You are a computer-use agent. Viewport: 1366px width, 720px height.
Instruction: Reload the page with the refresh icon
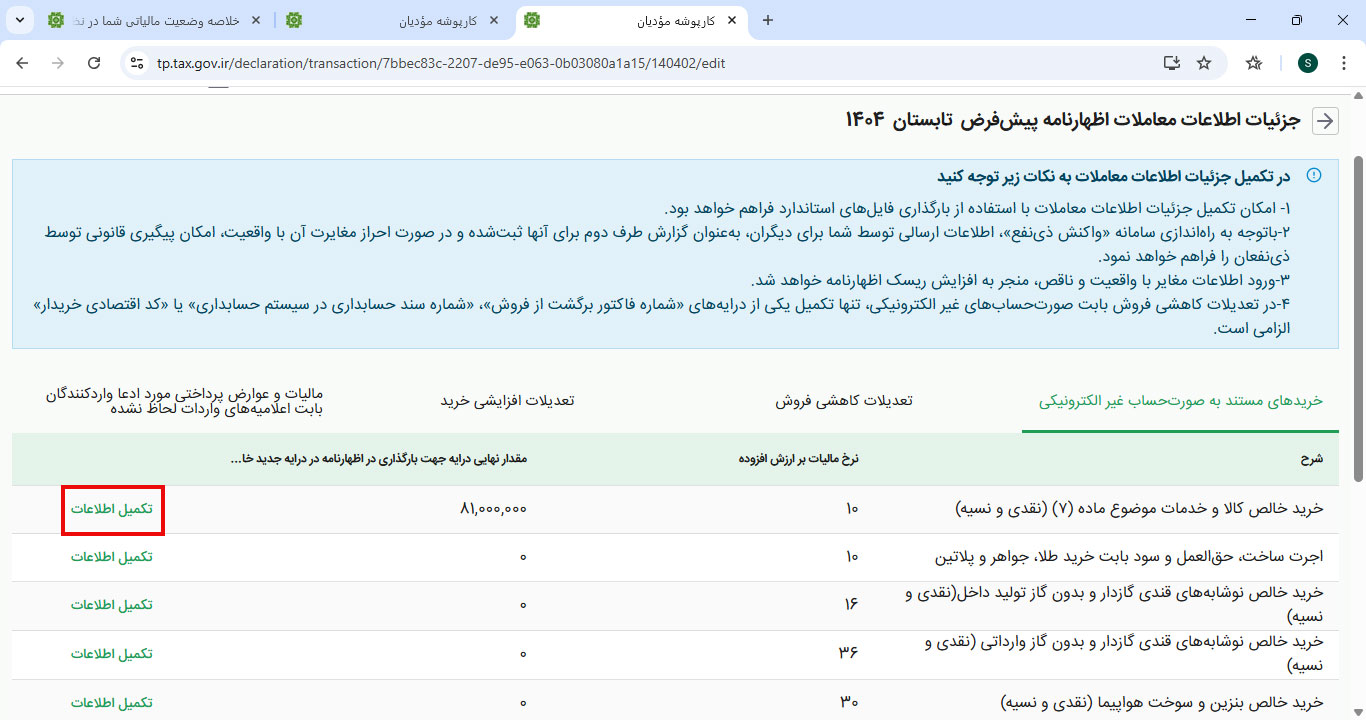(x=94, y=63)
